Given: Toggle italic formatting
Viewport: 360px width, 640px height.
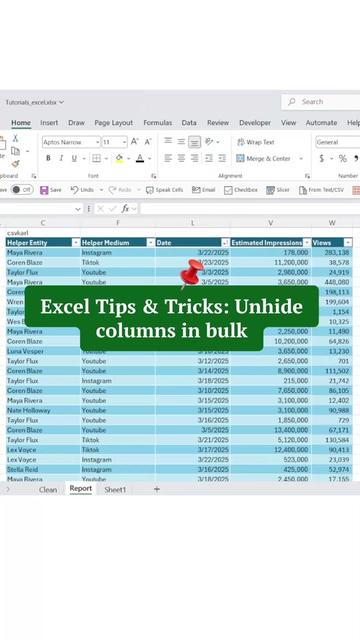Looking at the screenshot, I should tap(61, 158).
